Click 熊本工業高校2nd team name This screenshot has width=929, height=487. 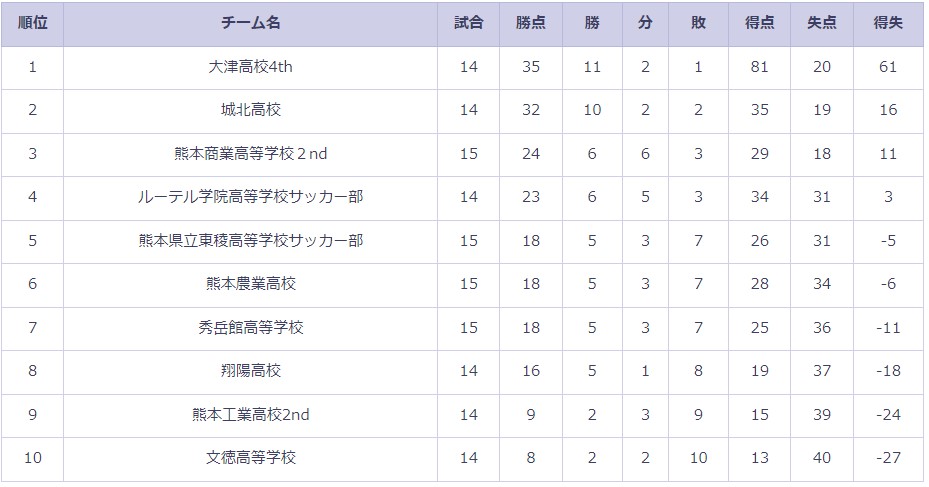tap(250, 415)
